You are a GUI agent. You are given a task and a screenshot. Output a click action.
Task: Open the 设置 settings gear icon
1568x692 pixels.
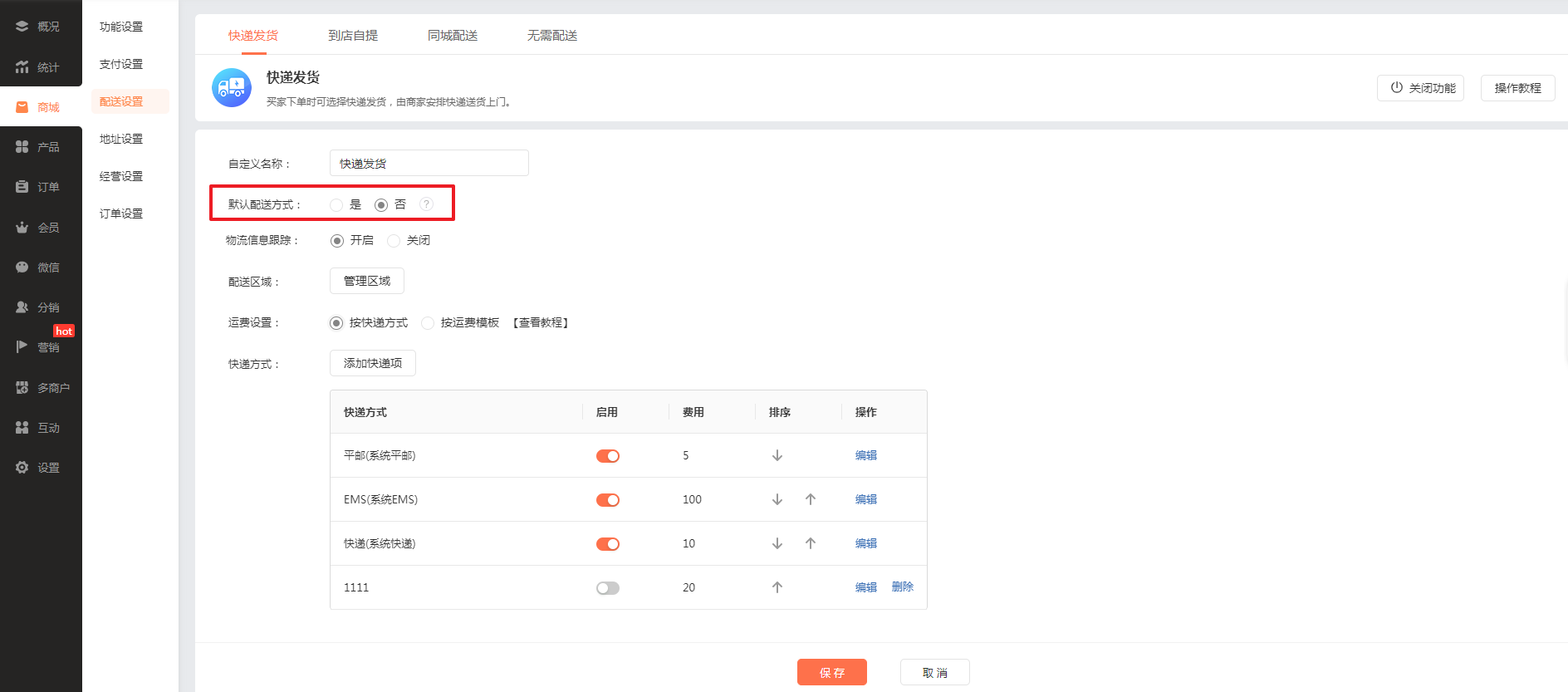(22, 468)
